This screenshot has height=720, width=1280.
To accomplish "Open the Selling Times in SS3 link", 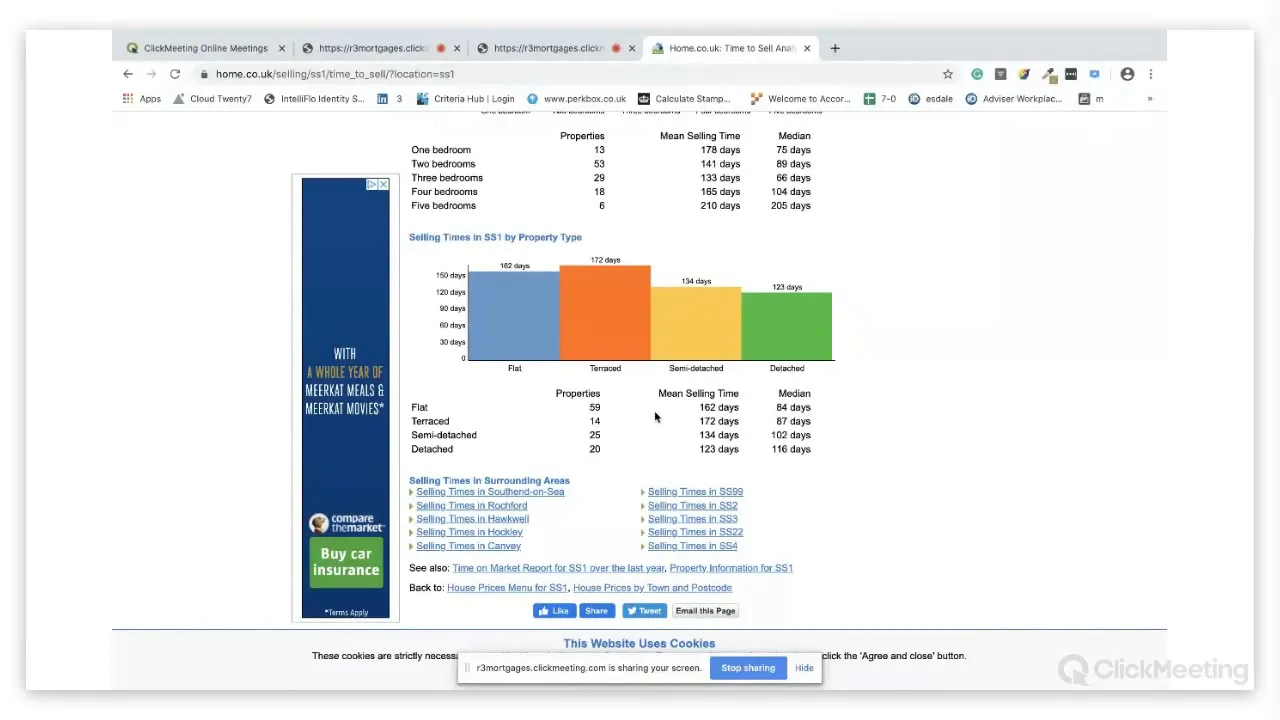I will [x=692, y=519].
